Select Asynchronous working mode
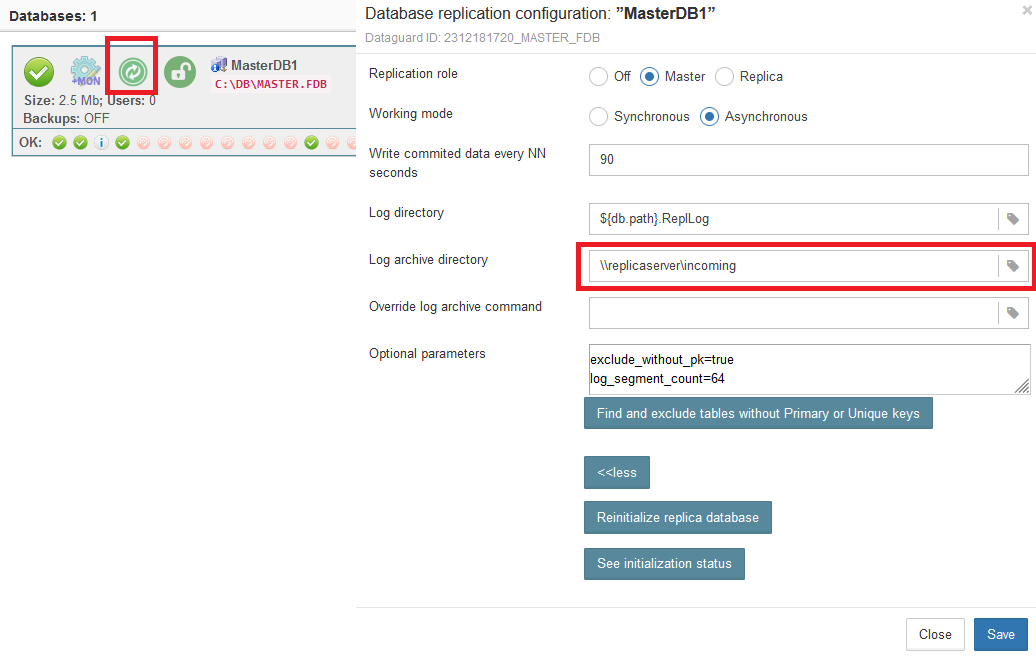Screen dimensions: 1036x660 tap(710, 117)
